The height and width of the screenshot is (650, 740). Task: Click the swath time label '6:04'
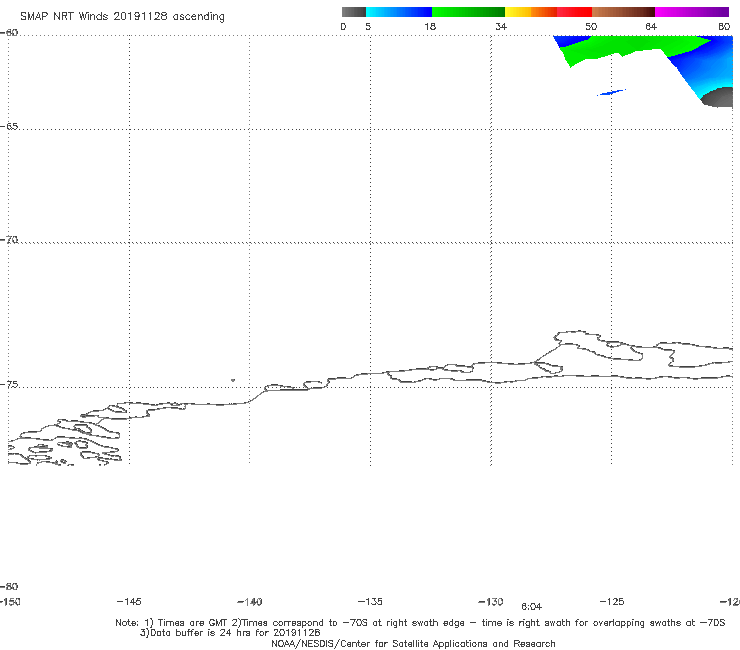point(531,607)
